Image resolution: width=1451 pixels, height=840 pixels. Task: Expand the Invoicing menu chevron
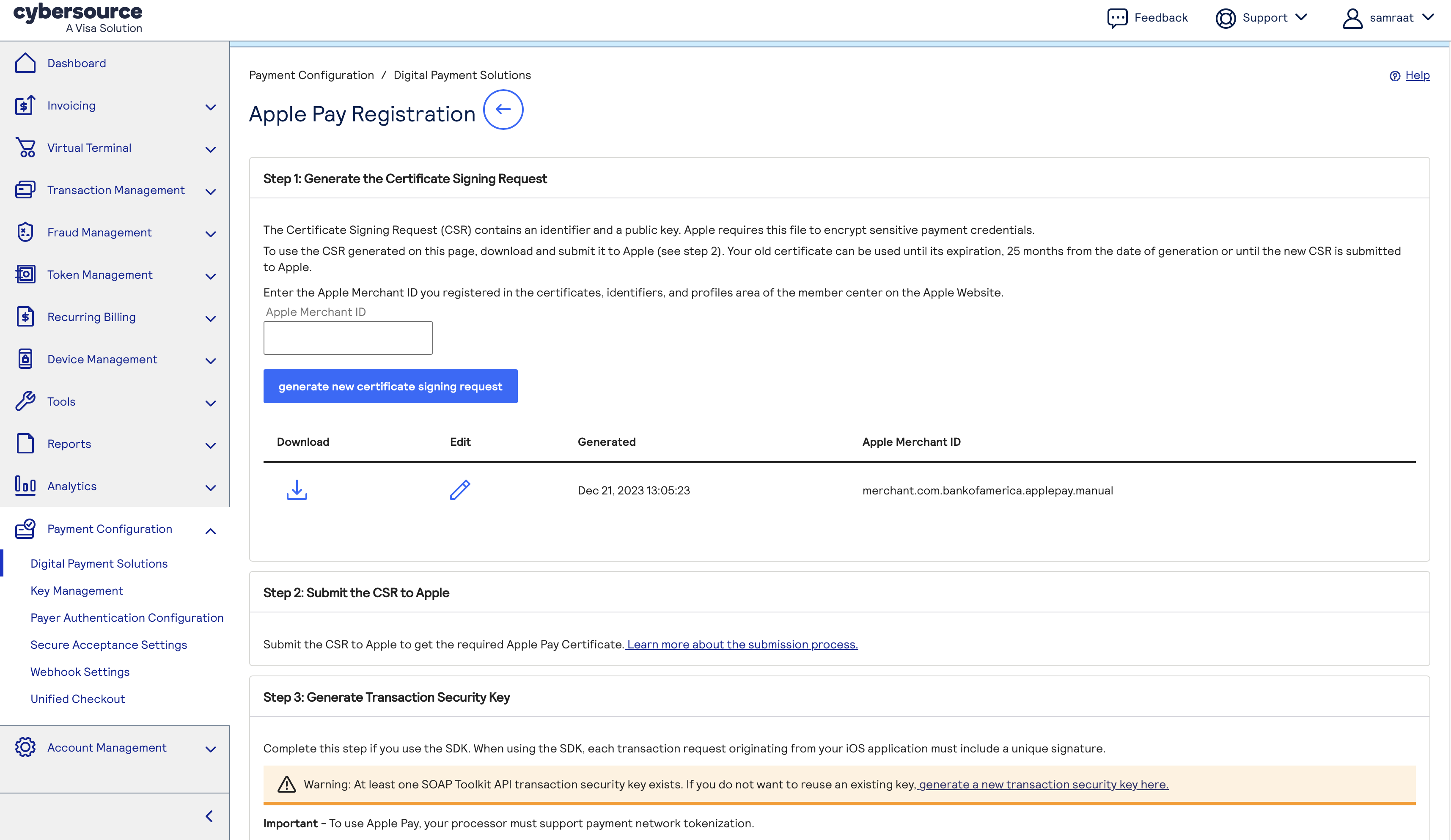[x=210, y=107]
